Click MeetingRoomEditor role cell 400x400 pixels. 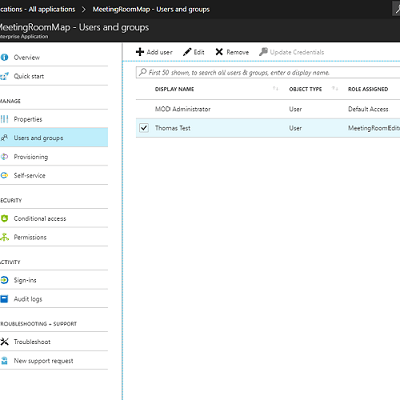pos(374,128)
